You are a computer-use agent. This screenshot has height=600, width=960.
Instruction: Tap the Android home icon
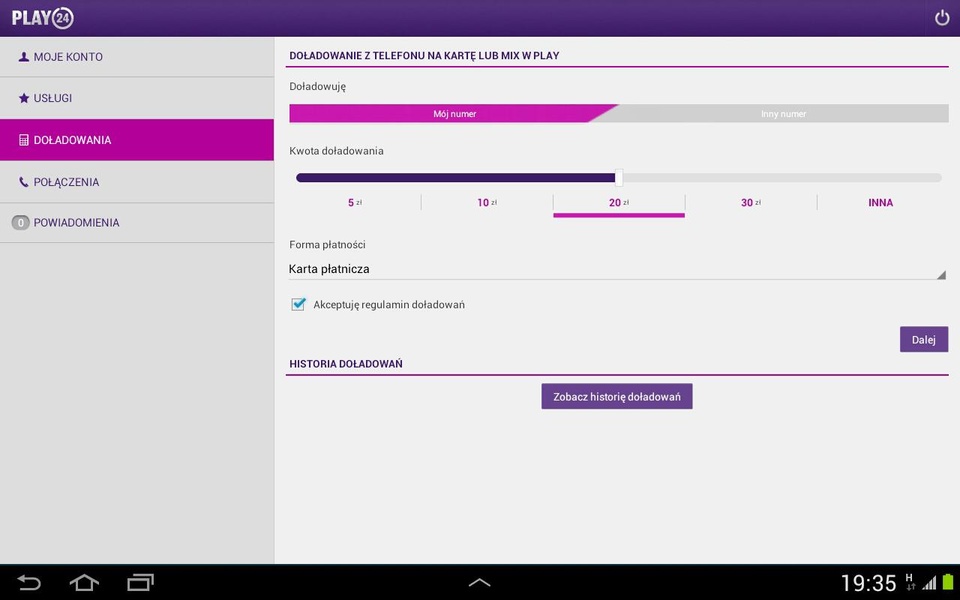(84, 582)
